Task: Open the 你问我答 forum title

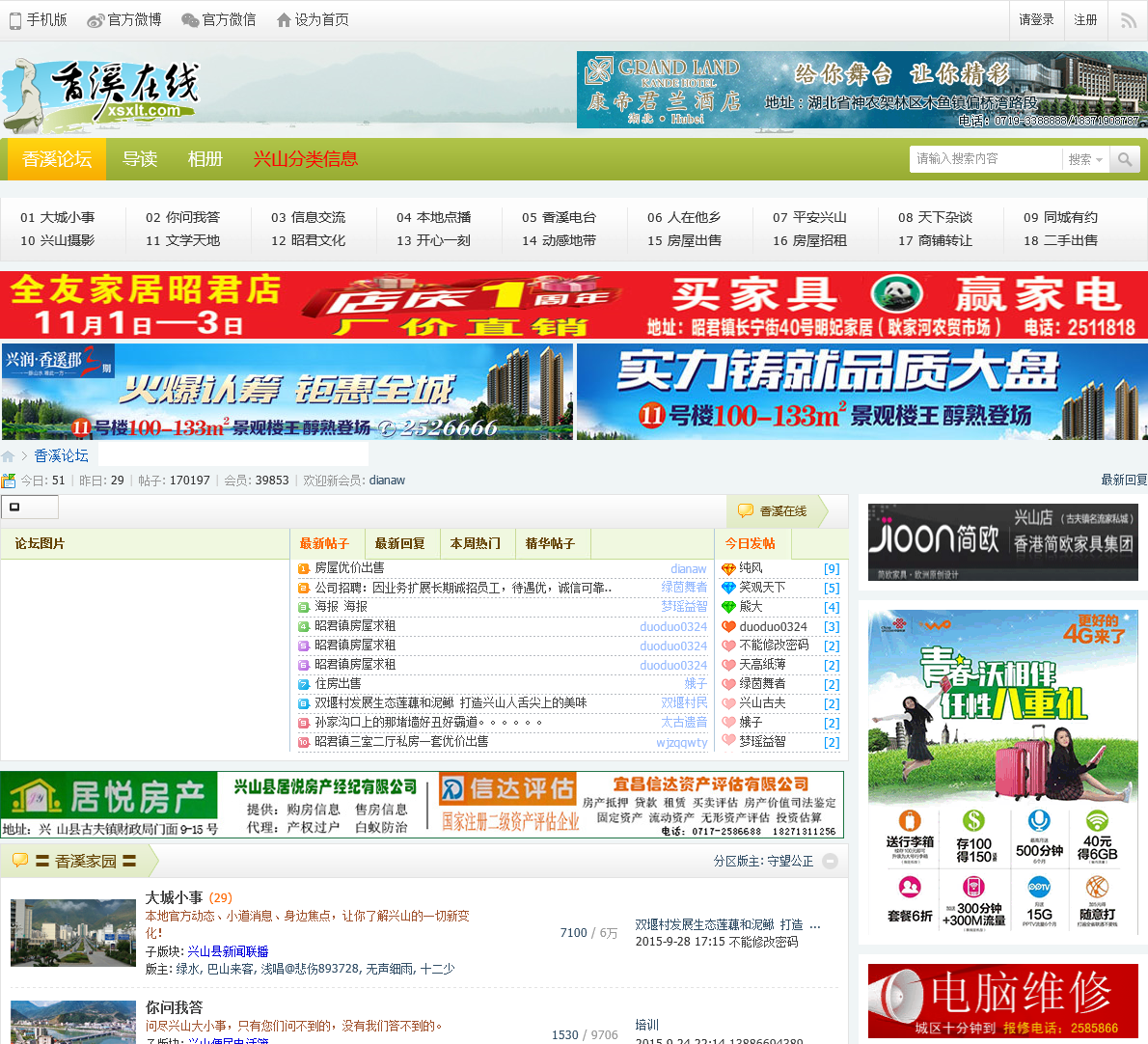Action: click(x=175, y=1007)
